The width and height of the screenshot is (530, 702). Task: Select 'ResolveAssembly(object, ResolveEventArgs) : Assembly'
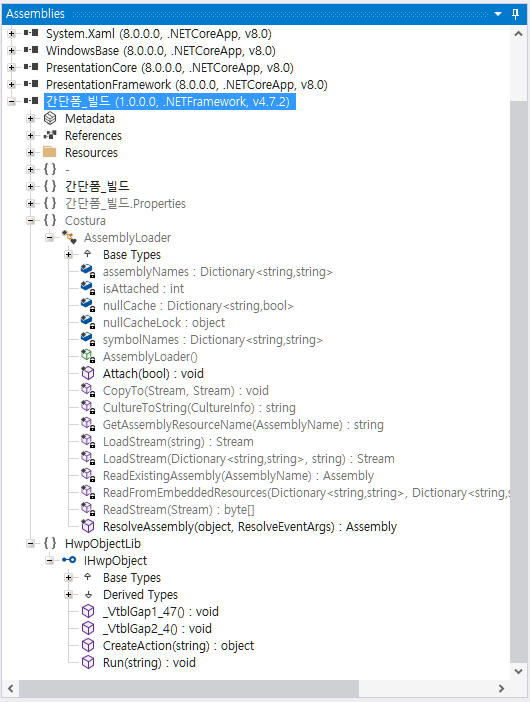pos(250,527)
